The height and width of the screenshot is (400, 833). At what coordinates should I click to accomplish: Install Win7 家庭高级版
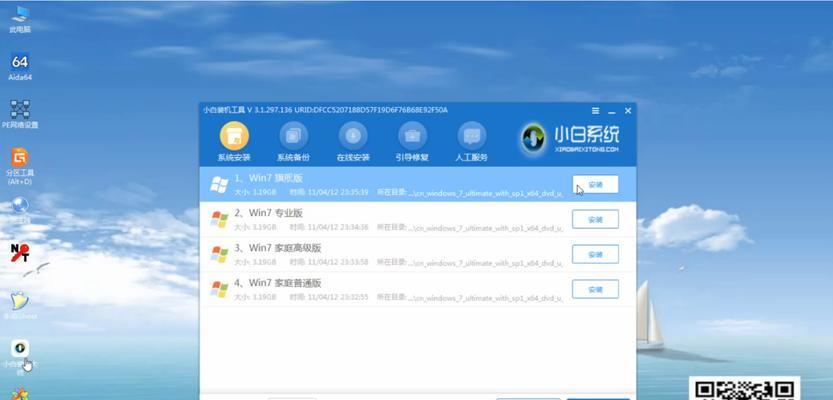pyautogui.click(x=596, y=254)
